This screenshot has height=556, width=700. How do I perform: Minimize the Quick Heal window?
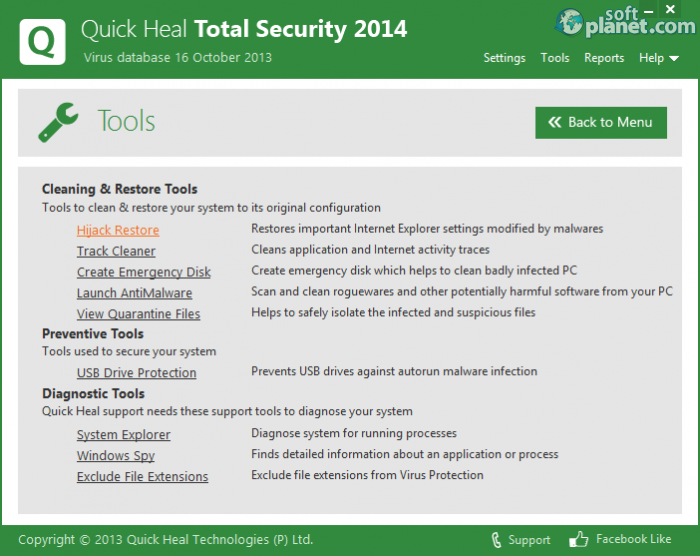[x=649, y=11]
